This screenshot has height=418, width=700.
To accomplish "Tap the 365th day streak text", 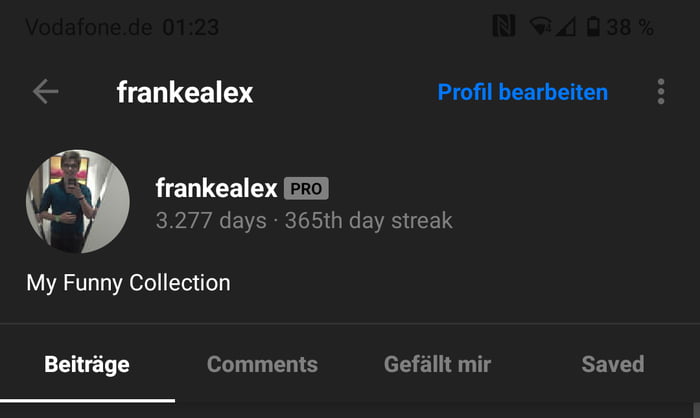I will point(369,221).
